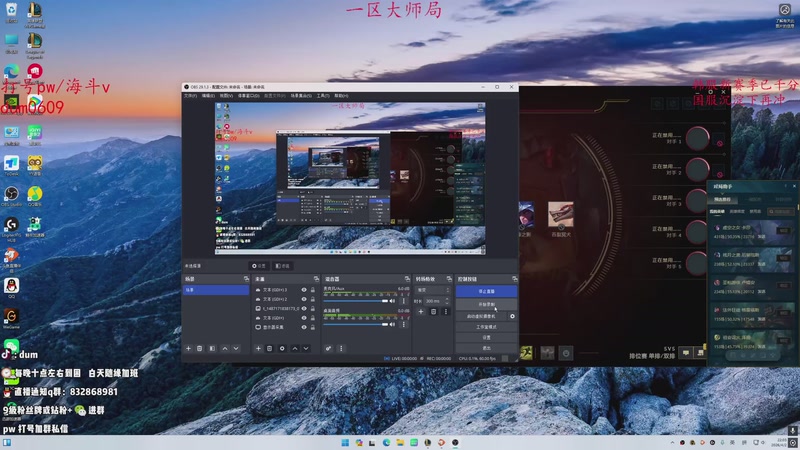The image size is (800, 450).
Task: Open the File menu in OBS
Action: pos(190,96)
